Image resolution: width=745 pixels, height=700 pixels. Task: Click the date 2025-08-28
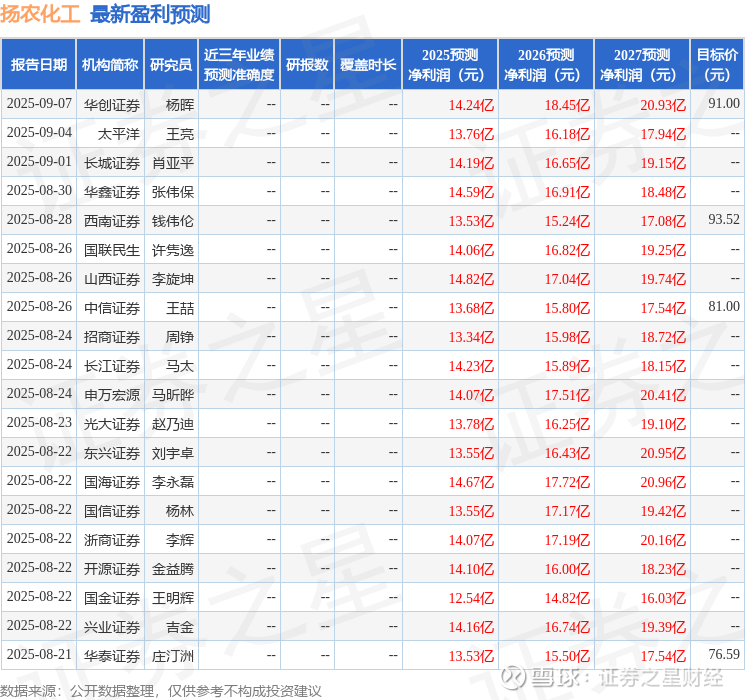pos(39,220)
